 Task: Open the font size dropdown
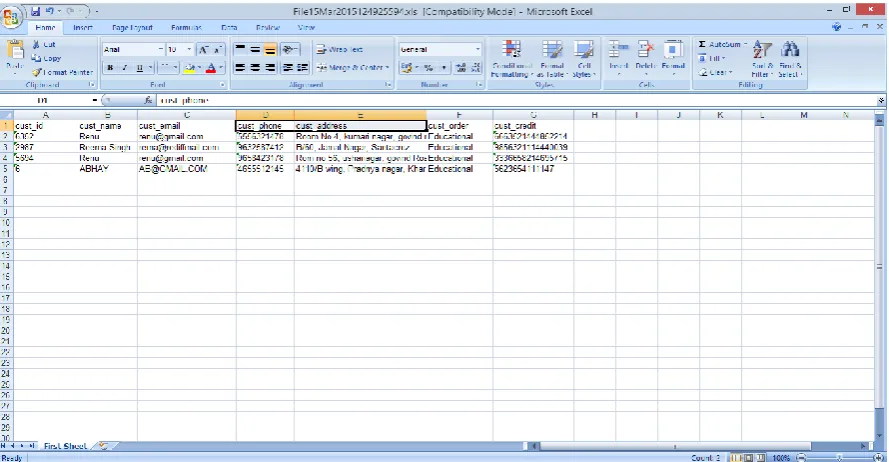coord(189,50)
